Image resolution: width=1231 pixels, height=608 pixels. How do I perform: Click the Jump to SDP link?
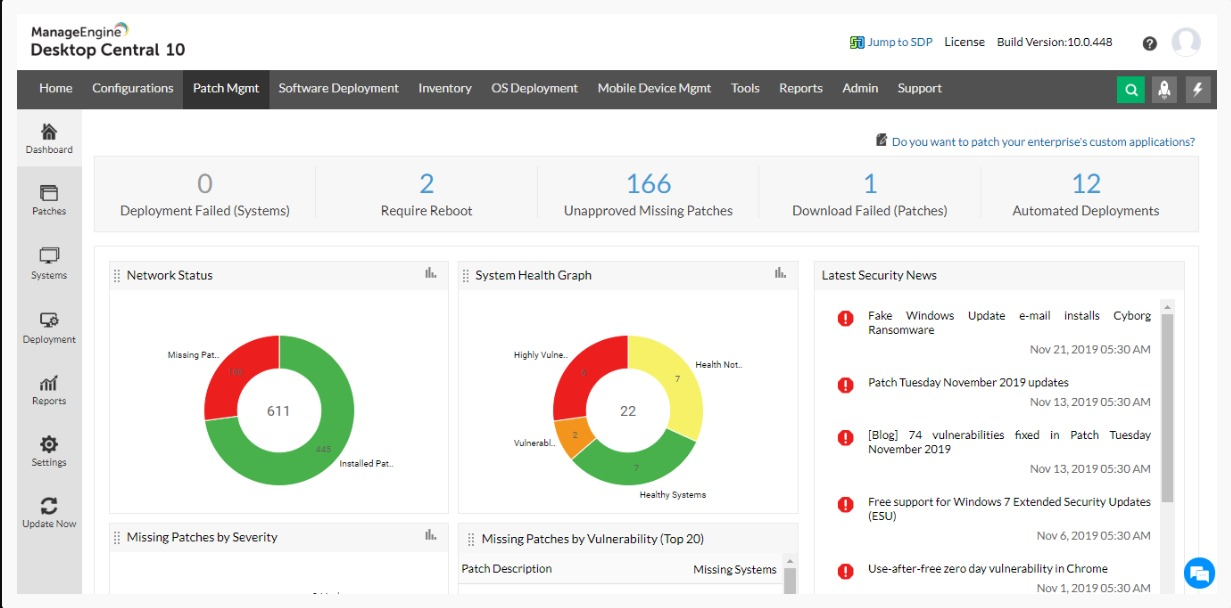click(893, 42)
